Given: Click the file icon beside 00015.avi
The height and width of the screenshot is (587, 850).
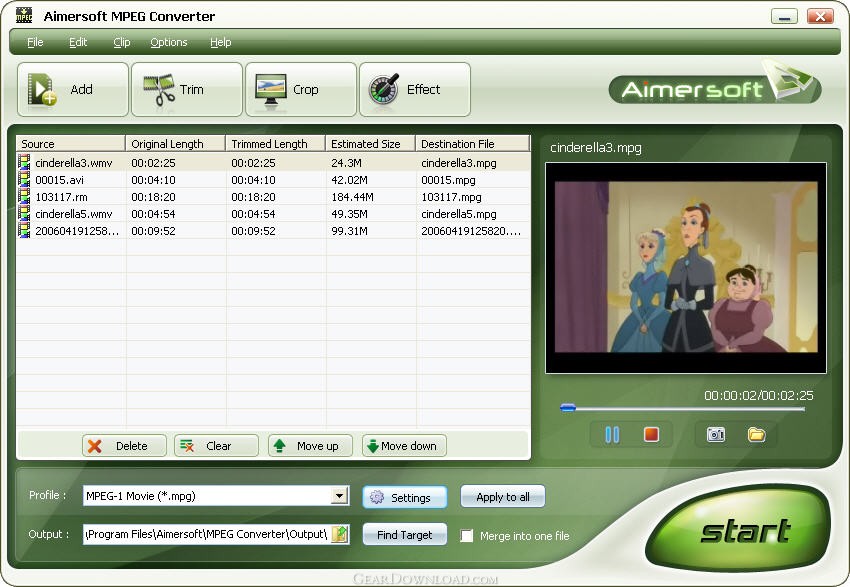Looking at the screenshot, I should coord(24,179).
